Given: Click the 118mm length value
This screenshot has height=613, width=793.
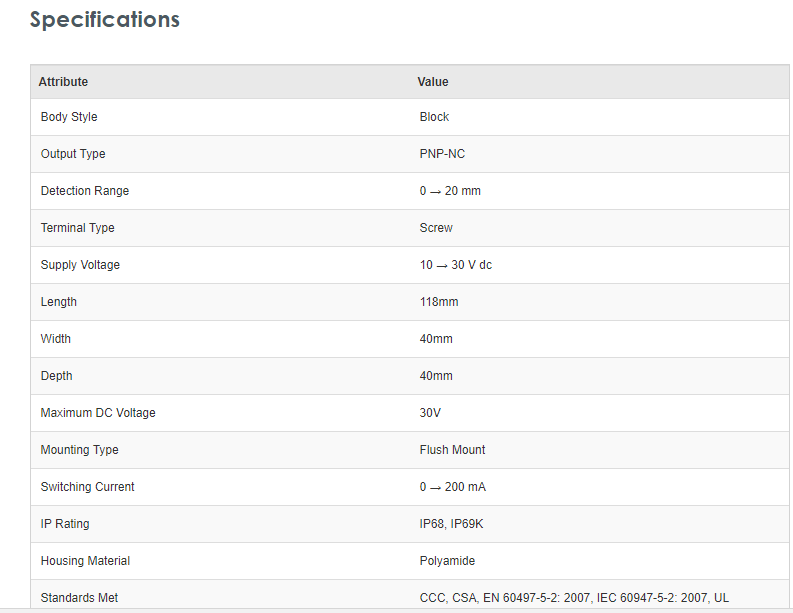Looking at the screenshot, I should pyautogui.click(x=439, y=302).
